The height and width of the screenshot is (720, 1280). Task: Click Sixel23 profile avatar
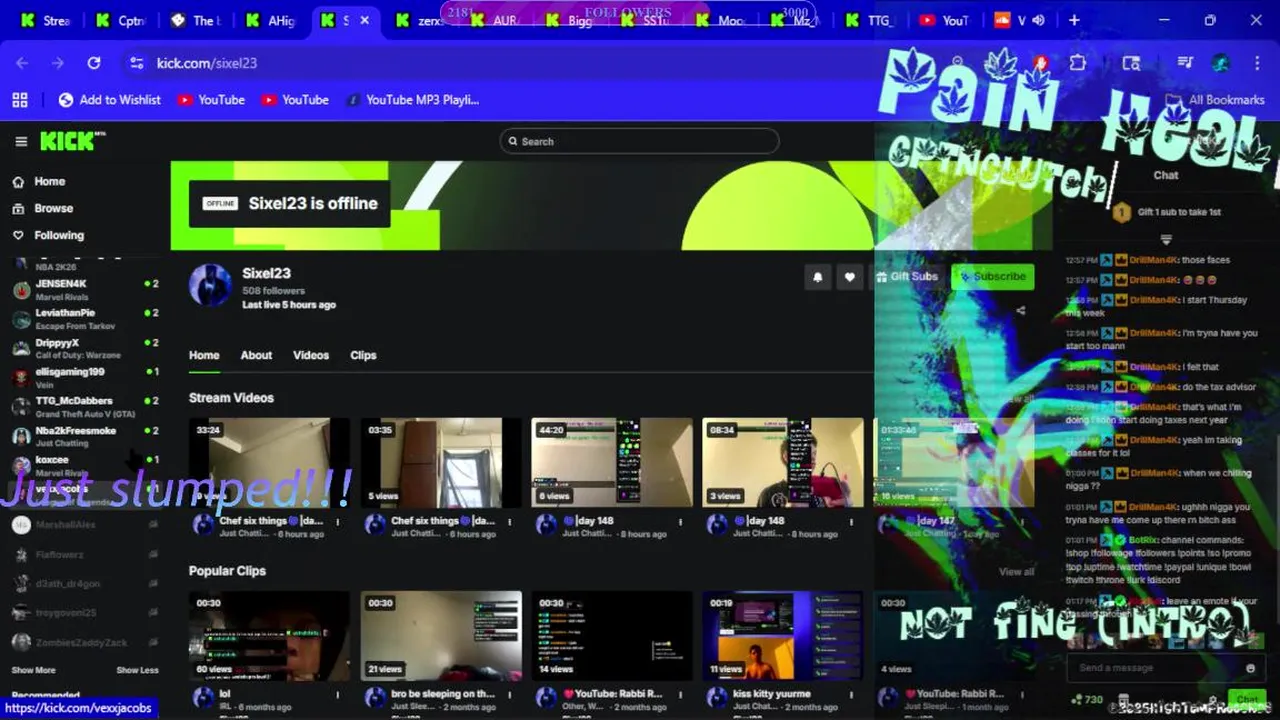point(210,286)
